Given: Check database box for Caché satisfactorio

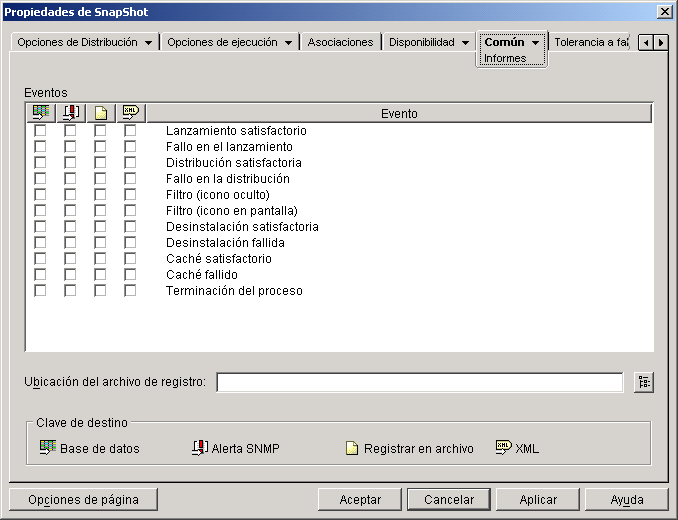Looking at the screenshot, I should pyautogui.click(x=40, y=258).
